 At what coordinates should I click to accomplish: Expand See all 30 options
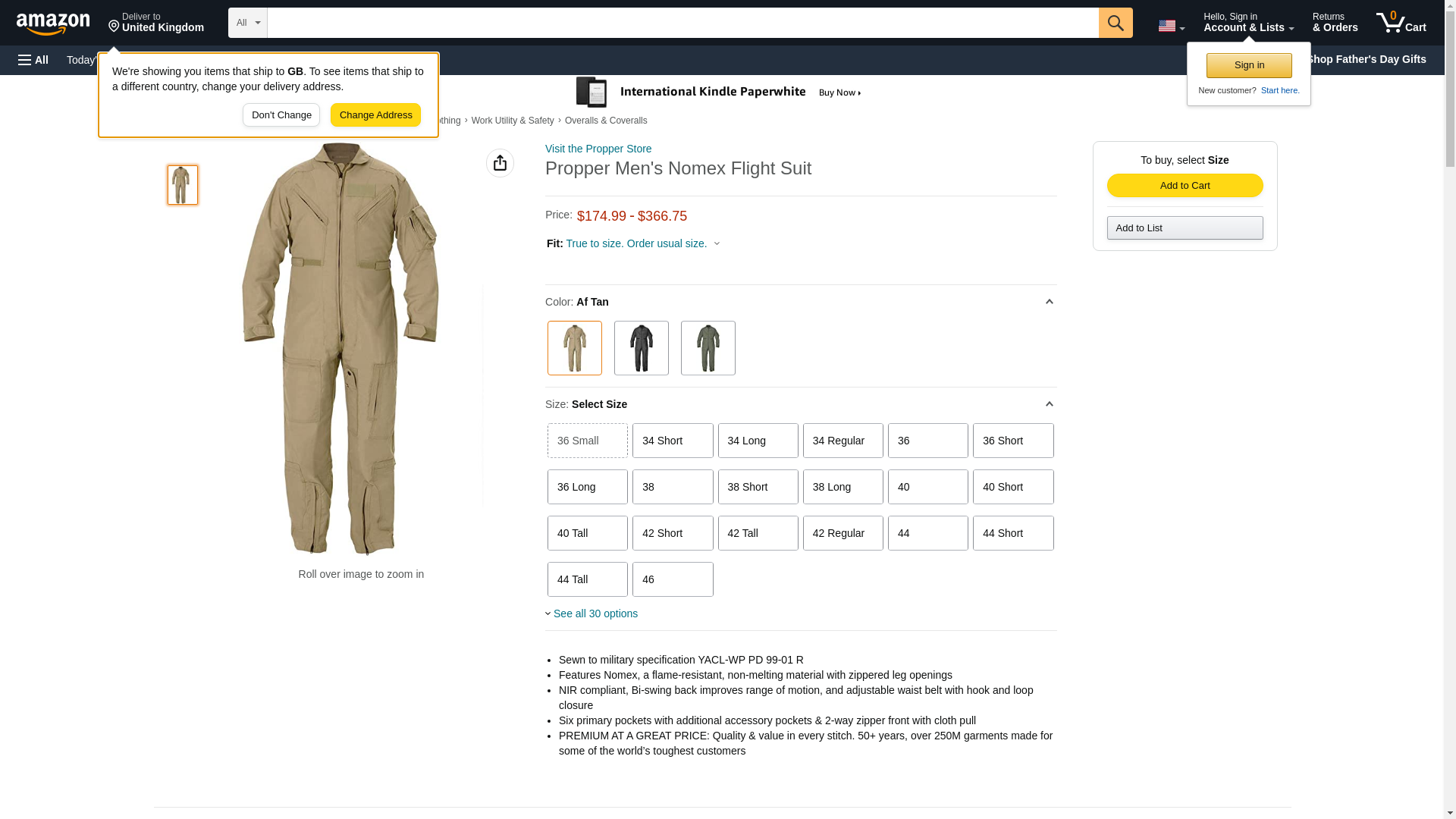tap(595, 613)
